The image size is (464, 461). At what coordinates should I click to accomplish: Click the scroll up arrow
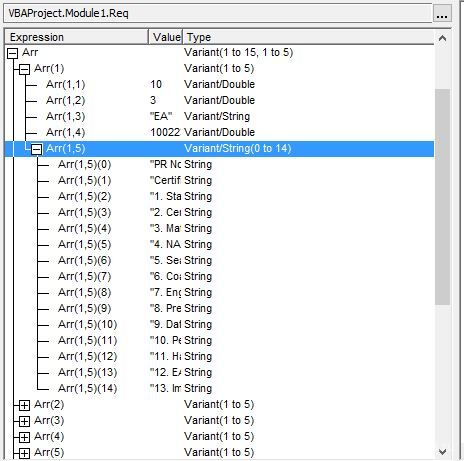(442, 38)
